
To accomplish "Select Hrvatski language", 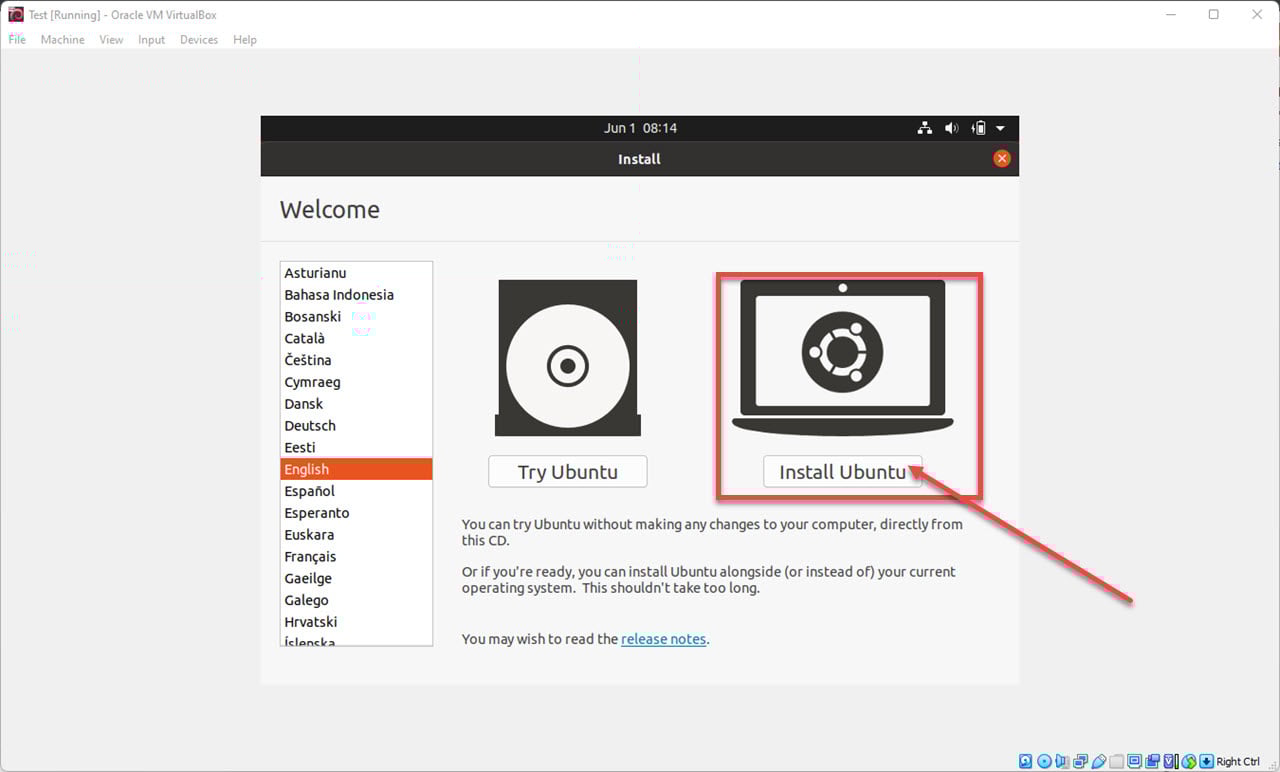I will click(x=356, y=622).
